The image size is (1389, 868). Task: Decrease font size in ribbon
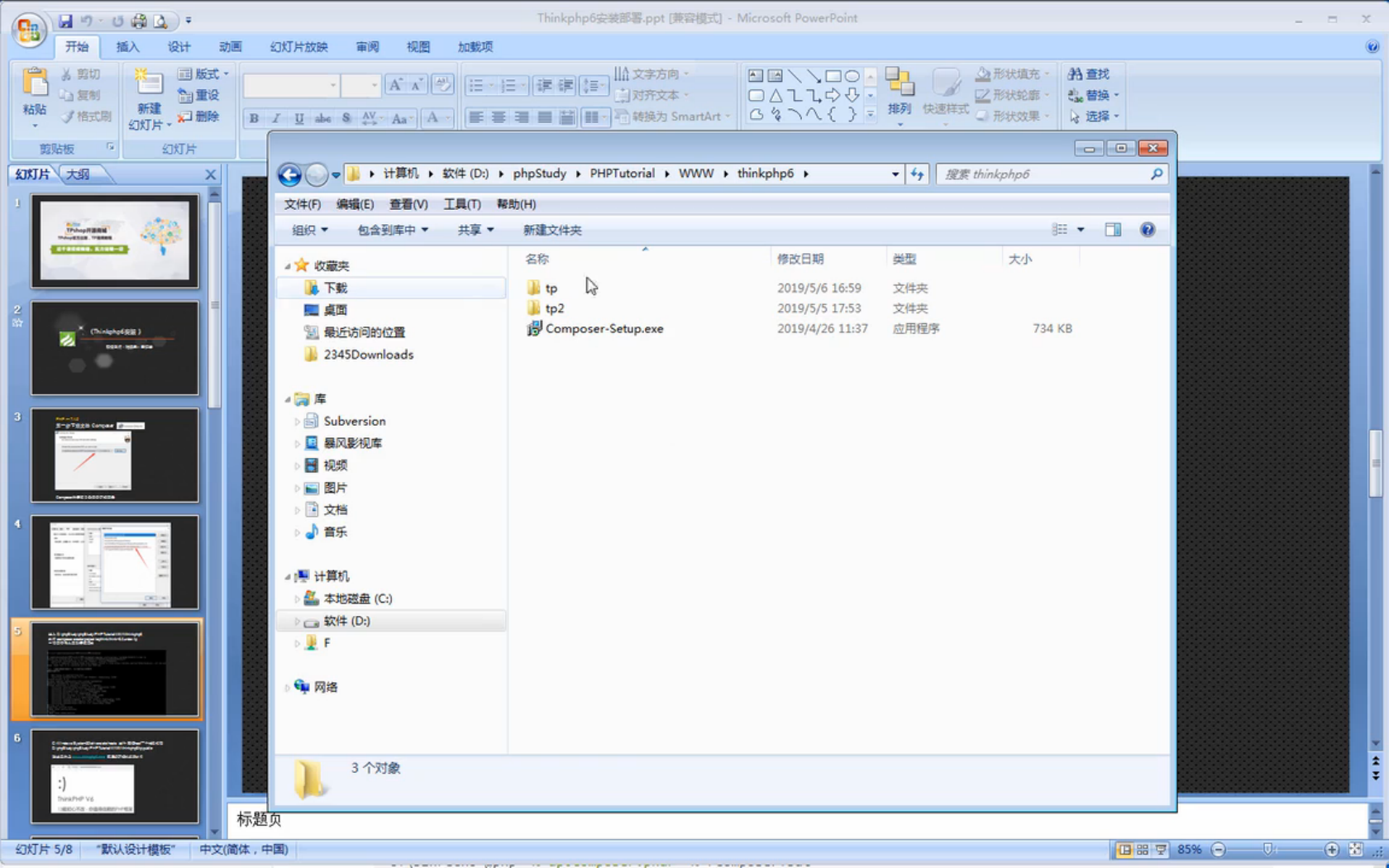pyautogui.click(x=417, y=84)
